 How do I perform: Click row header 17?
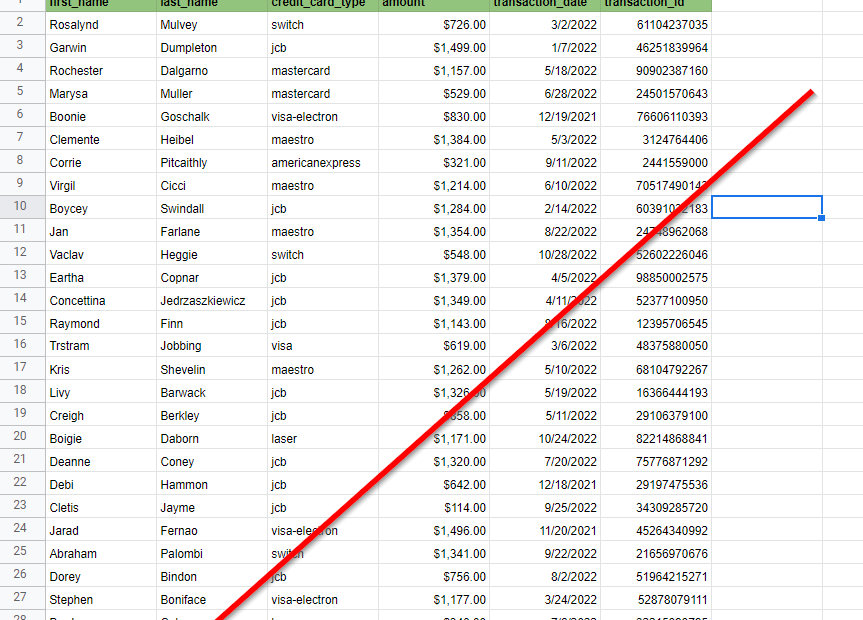(x=22, y=368)
